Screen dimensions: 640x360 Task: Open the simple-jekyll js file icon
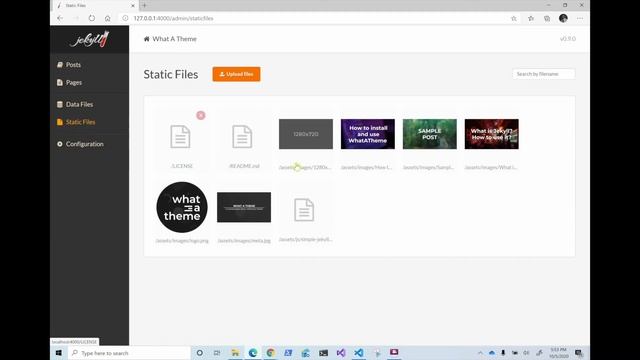(304, 210)
